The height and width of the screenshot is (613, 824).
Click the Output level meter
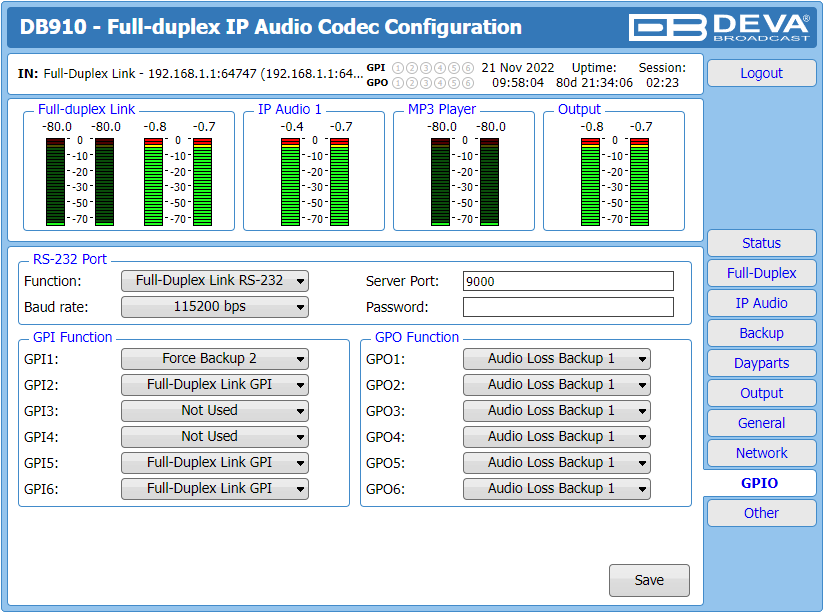614,171
